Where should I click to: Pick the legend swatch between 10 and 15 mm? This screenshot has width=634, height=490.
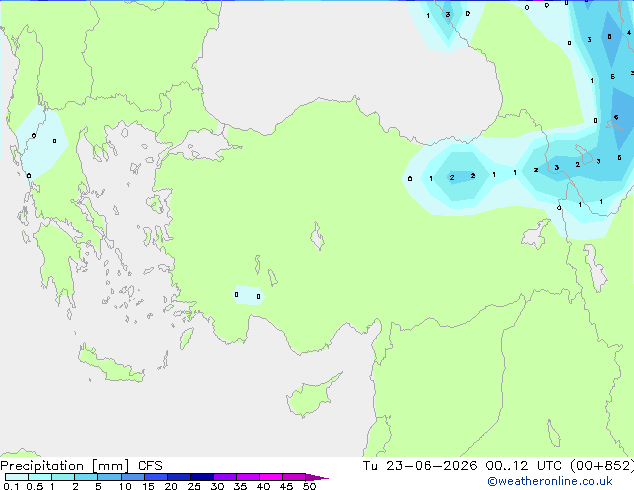132,477
